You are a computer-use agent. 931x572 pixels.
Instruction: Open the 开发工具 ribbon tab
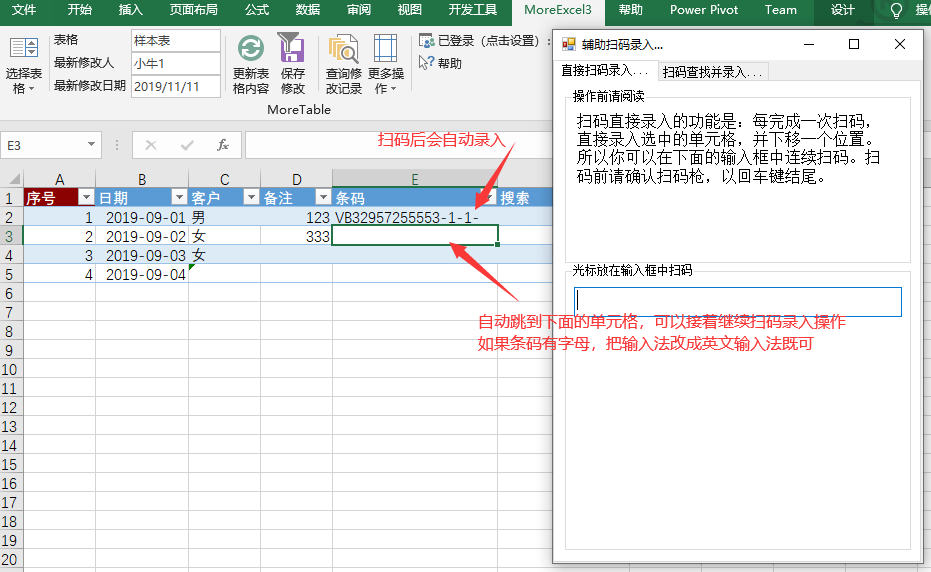click(472, 10)
